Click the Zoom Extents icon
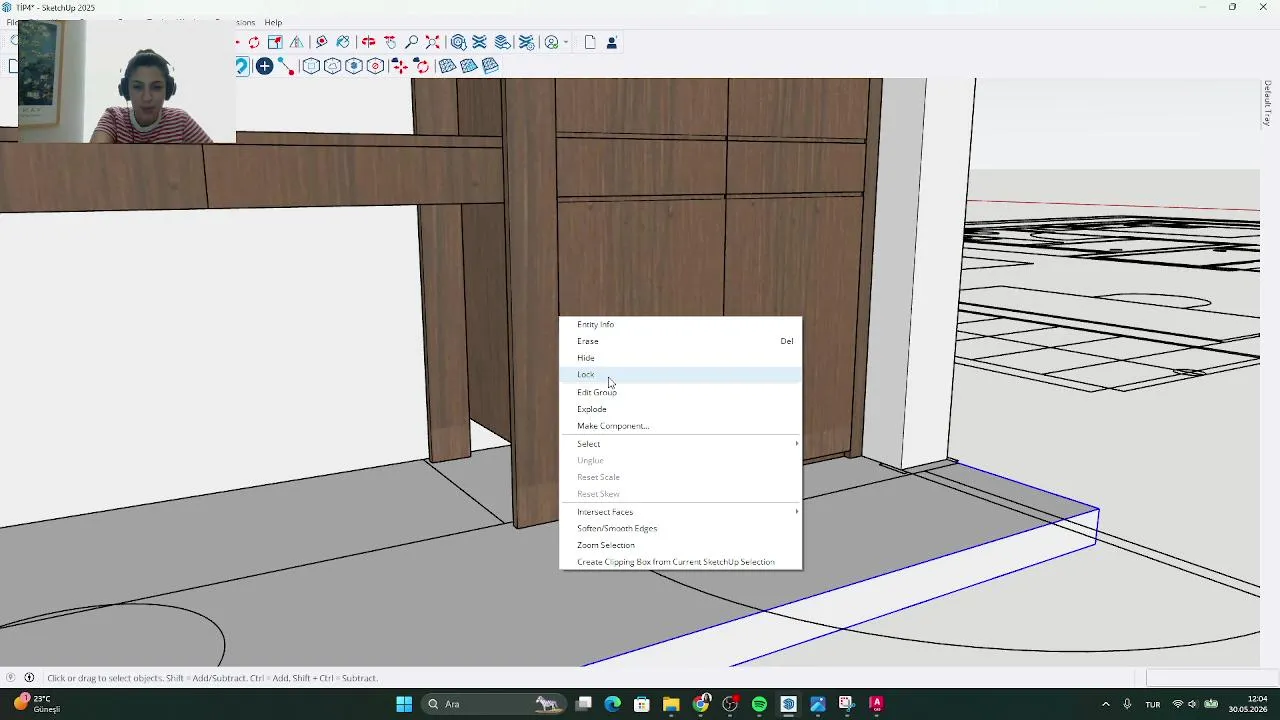The image size is (1280, 720). click(x=432, y=42)
